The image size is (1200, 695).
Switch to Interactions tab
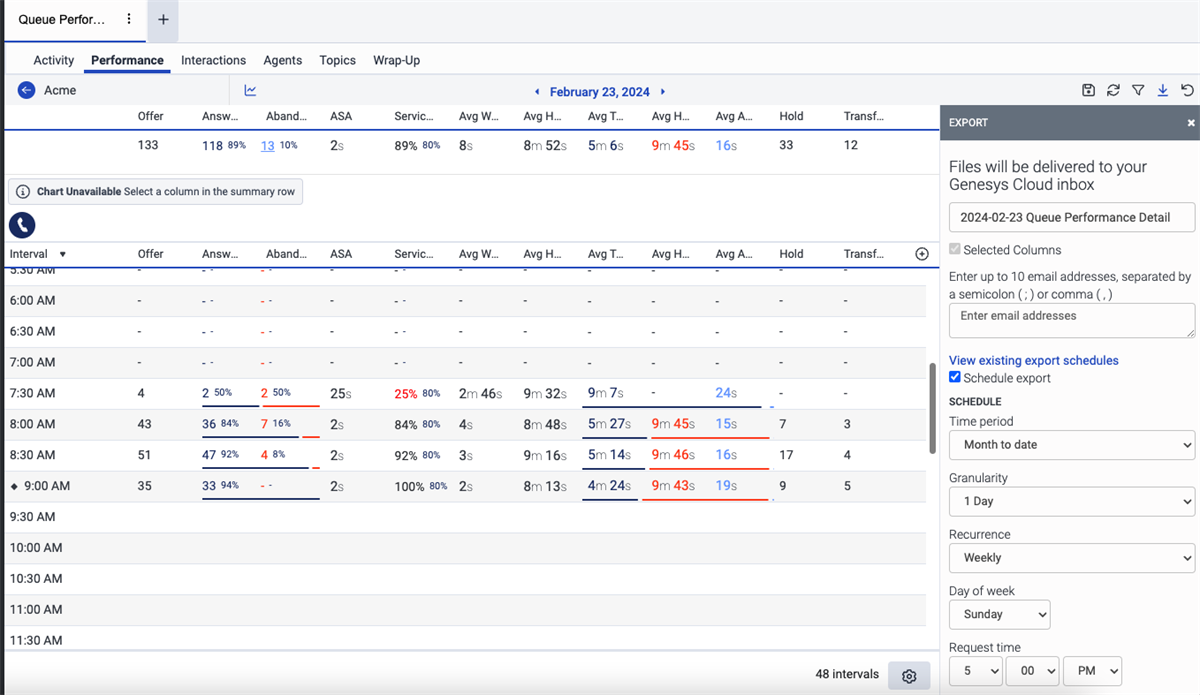(x=213, y=60)
